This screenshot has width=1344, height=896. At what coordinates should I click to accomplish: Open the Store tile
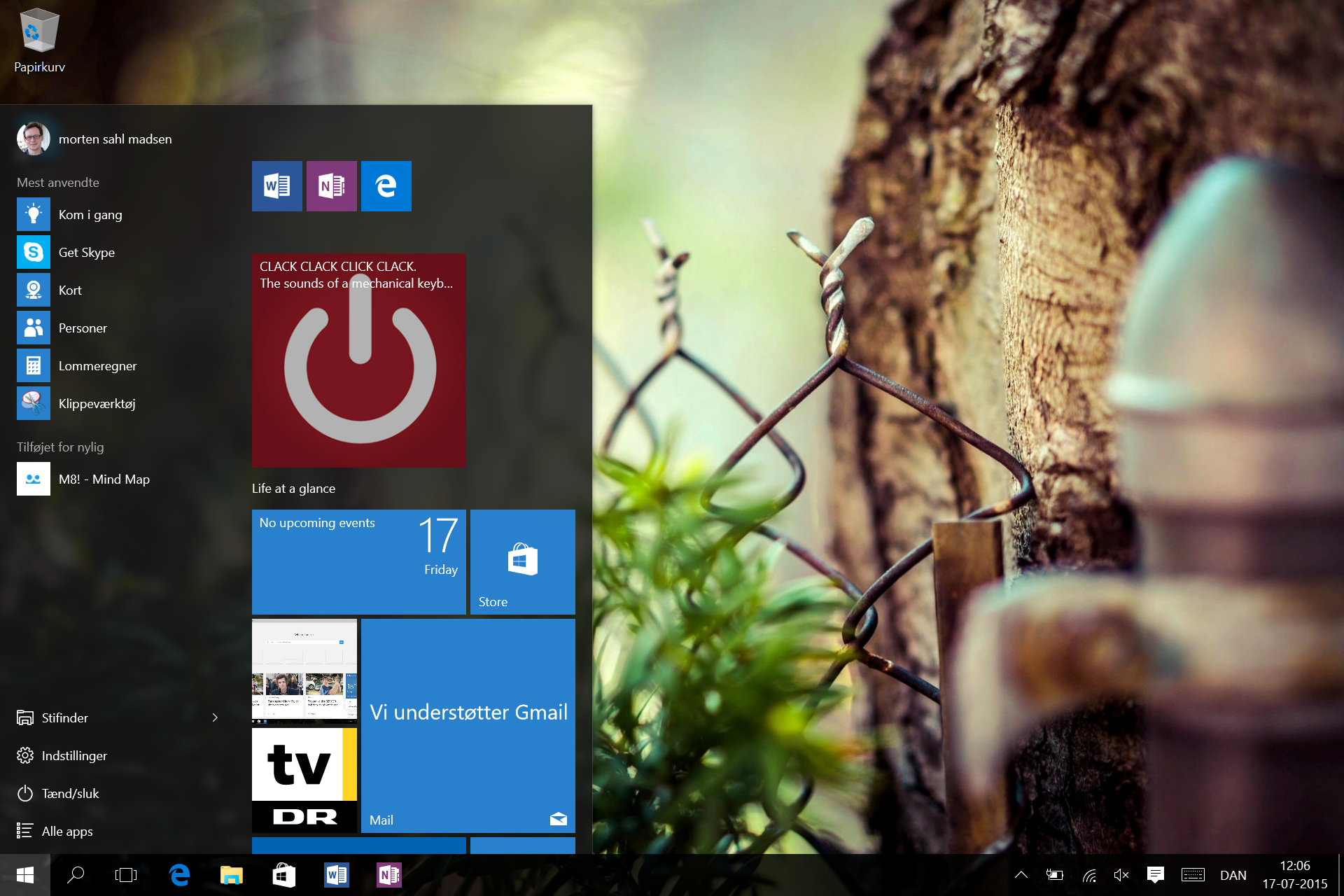click(x=522, y=562)
